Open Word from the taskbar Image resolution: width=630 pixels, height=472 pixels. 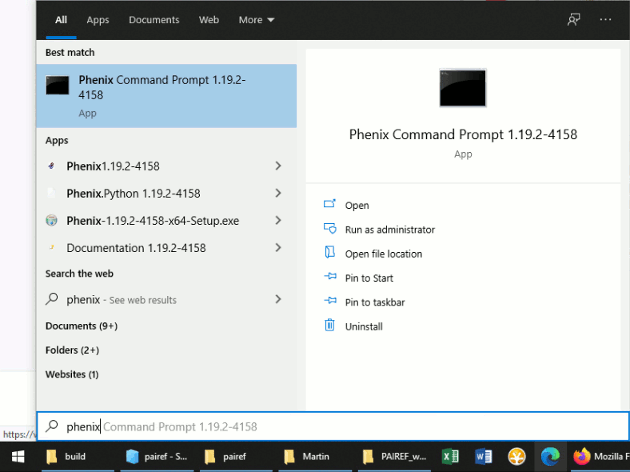[x=483, y=457]
